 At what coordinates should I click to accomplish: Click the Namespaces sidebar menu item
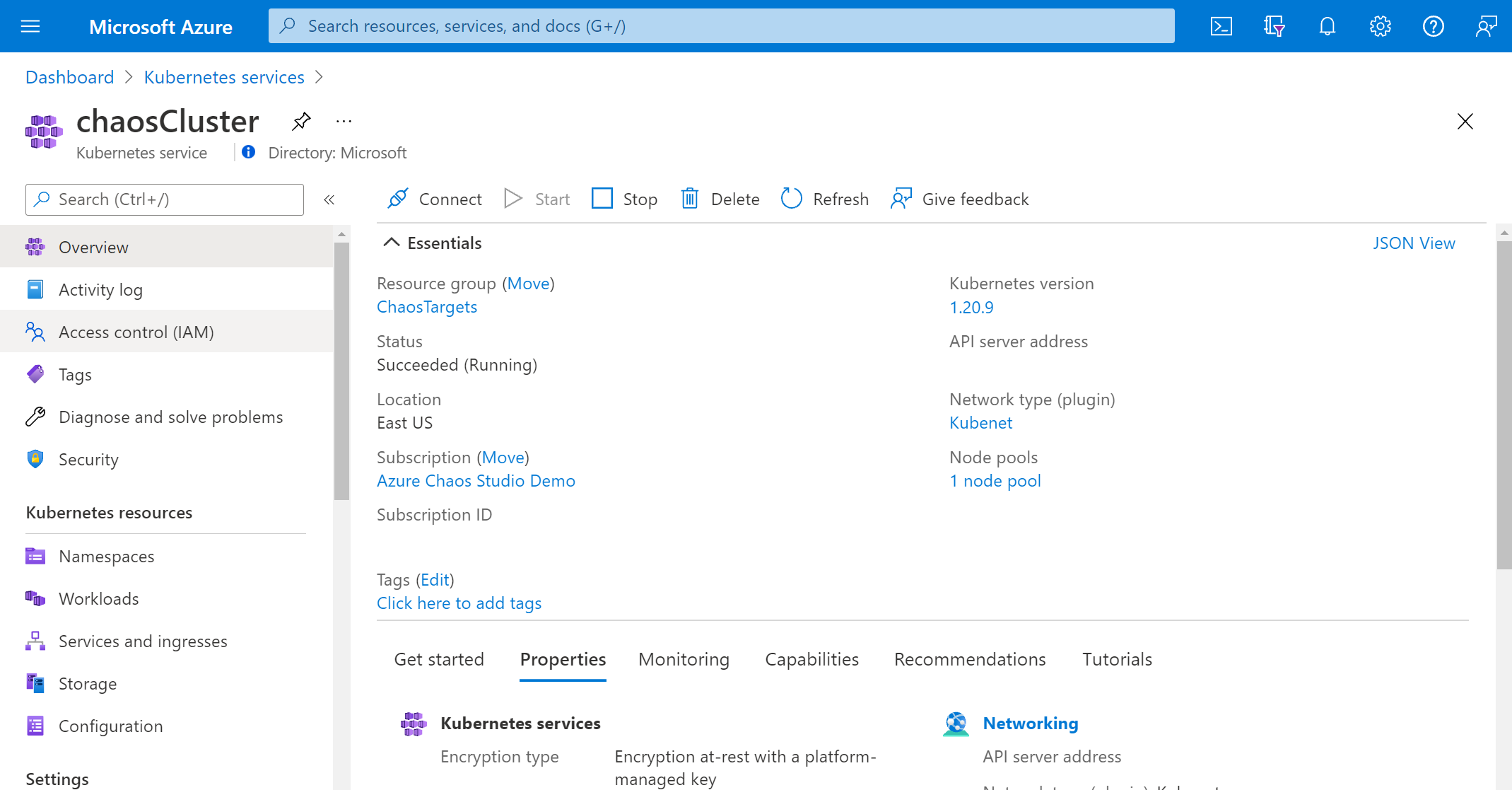click(105, 556)
